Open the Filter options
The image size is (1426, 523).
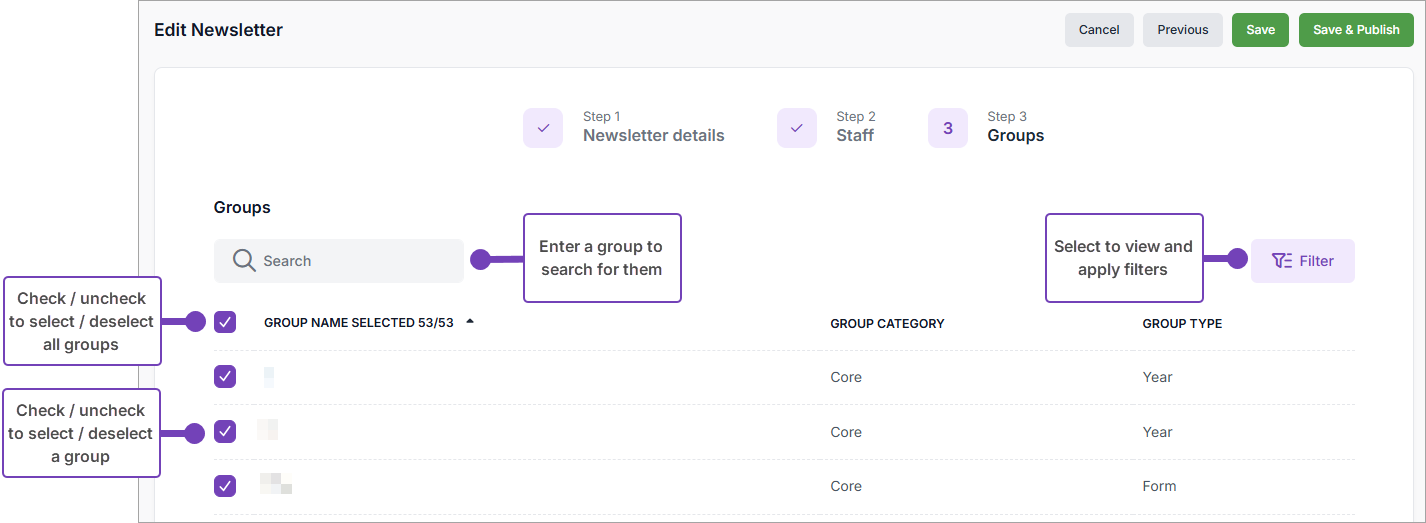[1303, 261]
